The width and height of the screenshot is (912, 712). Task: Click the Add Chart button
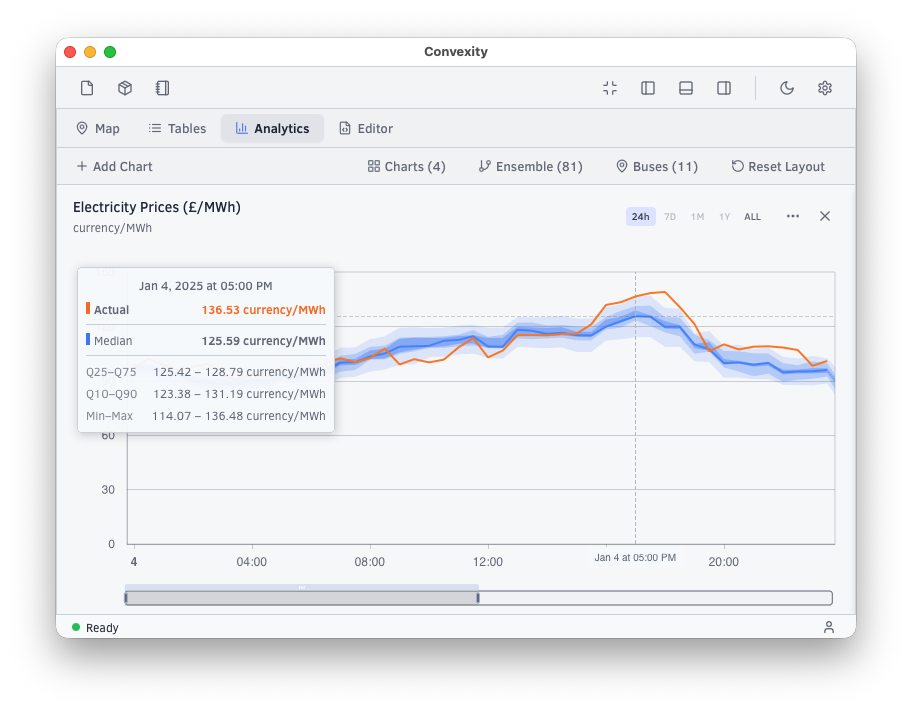(x=114, y=167)
